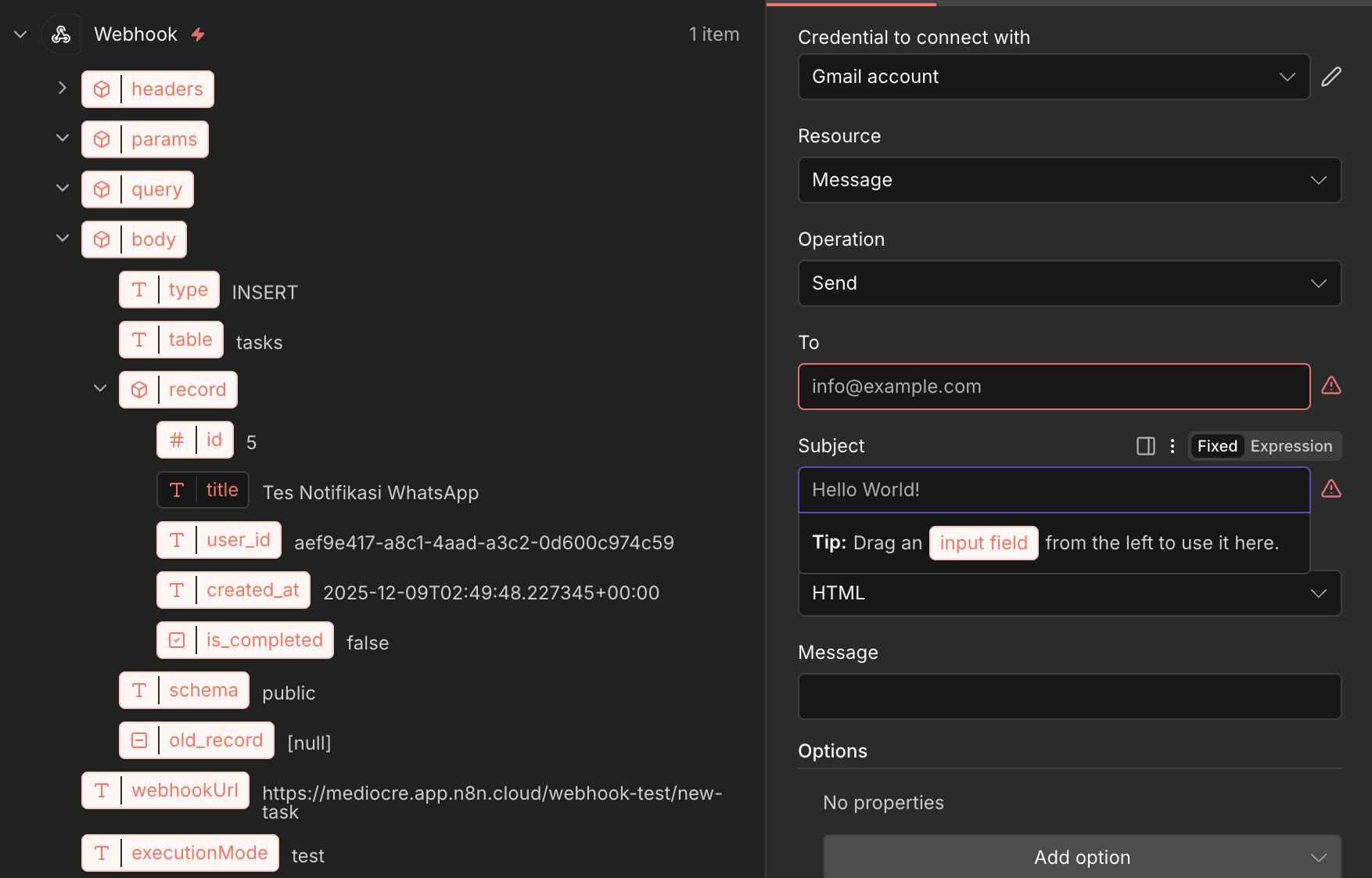Open the Gmail account credential dropdown
This screenshot has height=878, width=1372.
(1053, 77)
